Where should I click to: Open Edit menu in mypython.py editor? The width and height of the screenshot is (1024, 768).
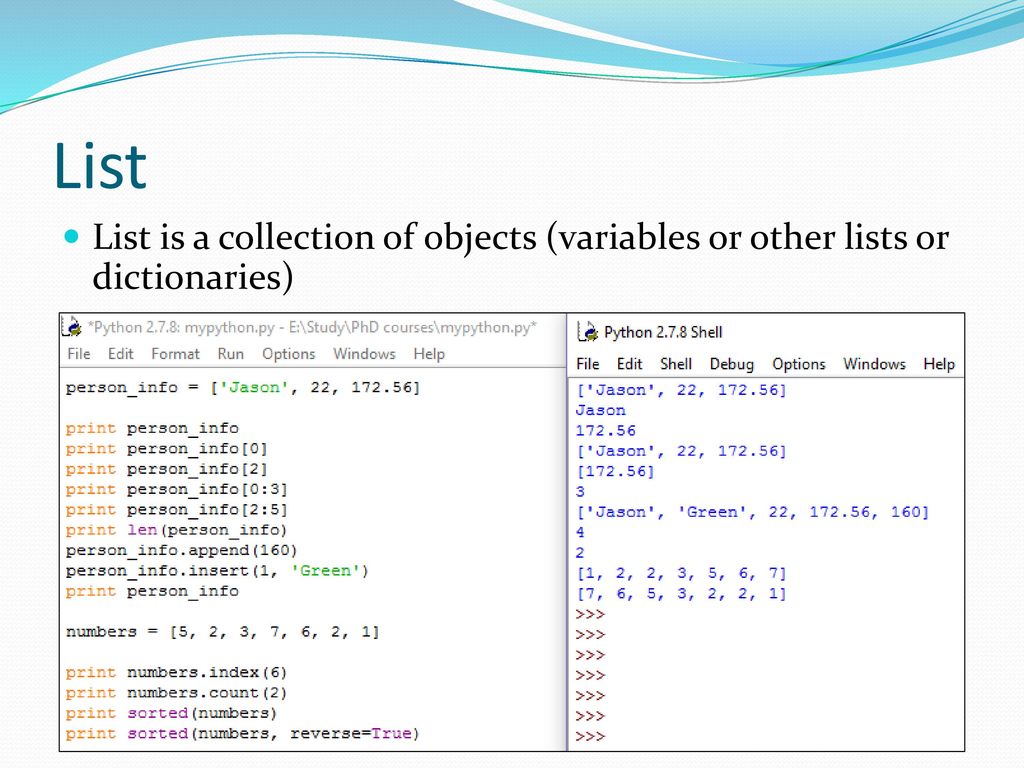tap(120, 354)
